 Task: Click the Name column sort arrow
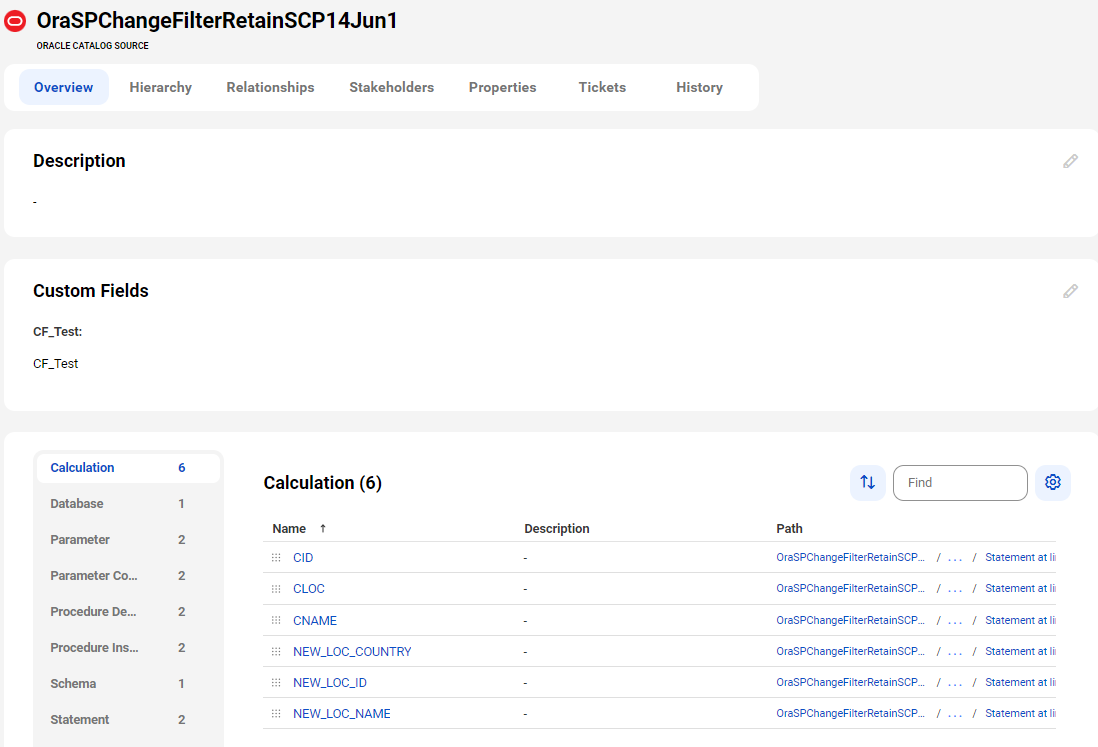click(x=323, y=529)
